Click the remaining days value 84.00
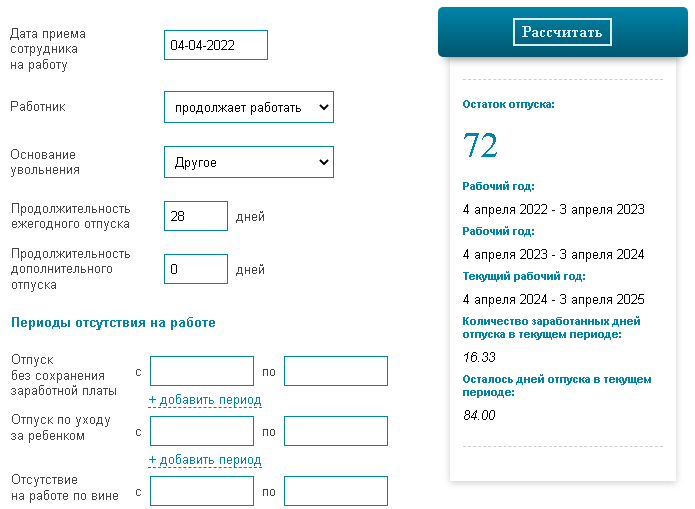 (480, 415)
